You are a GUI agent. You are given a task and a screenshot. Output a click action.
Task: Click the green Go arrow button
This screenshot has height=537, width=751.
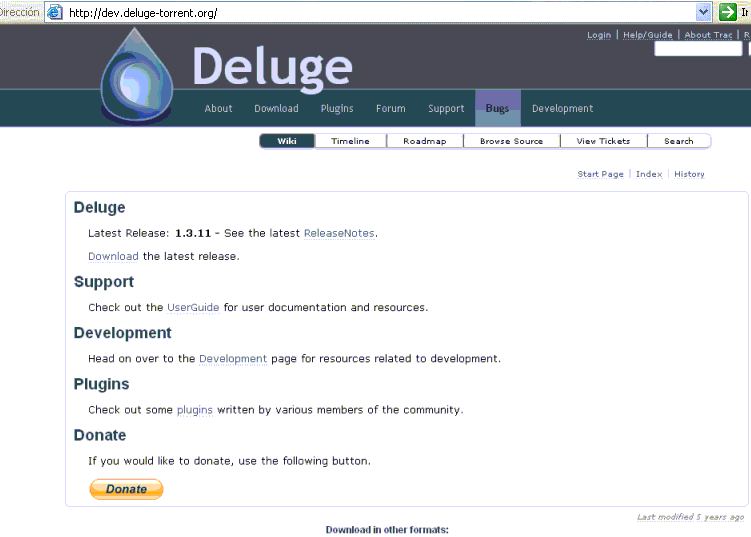click(728, 11)
